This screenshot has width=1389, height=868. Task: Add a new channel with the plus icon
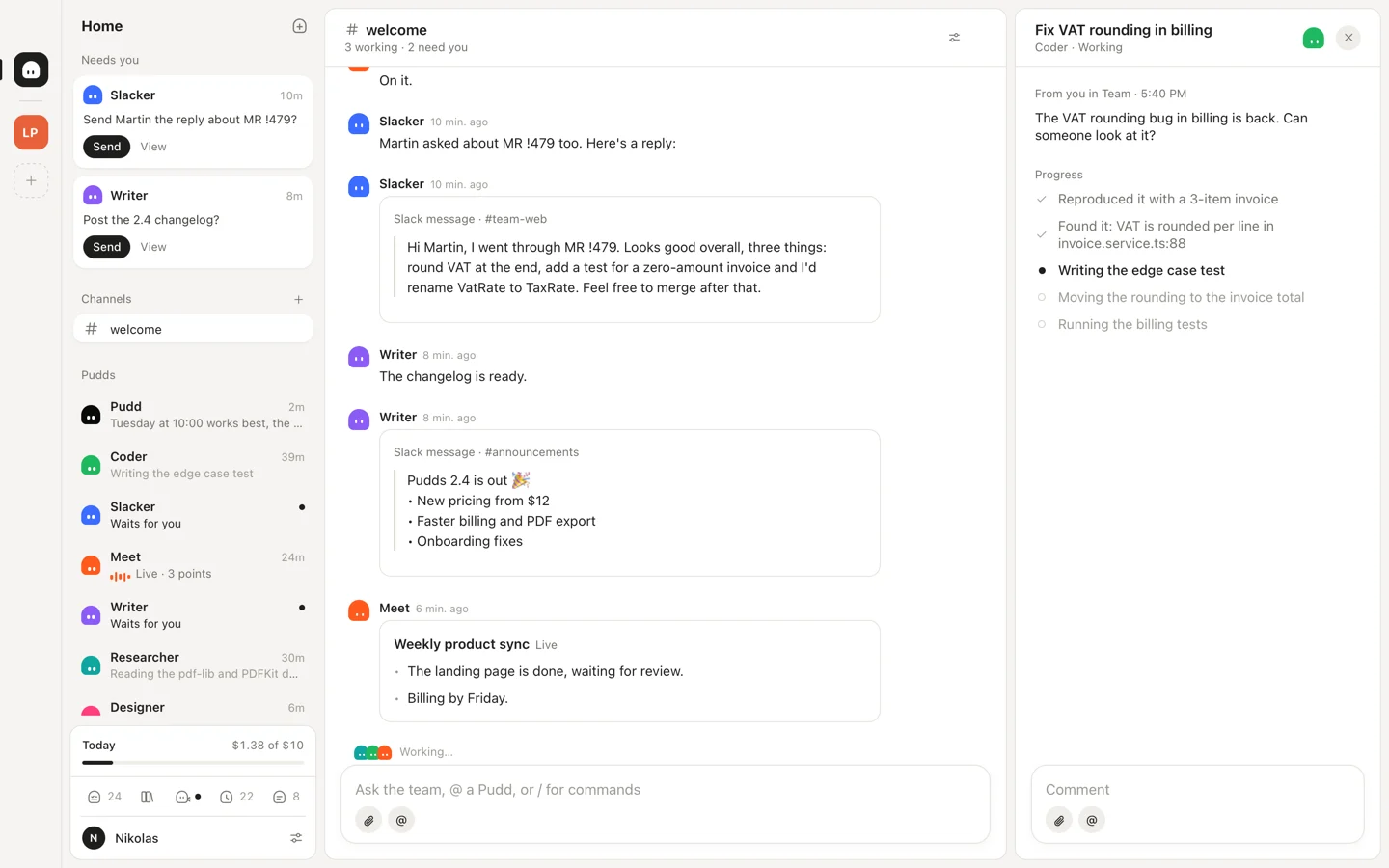point(298,299)
